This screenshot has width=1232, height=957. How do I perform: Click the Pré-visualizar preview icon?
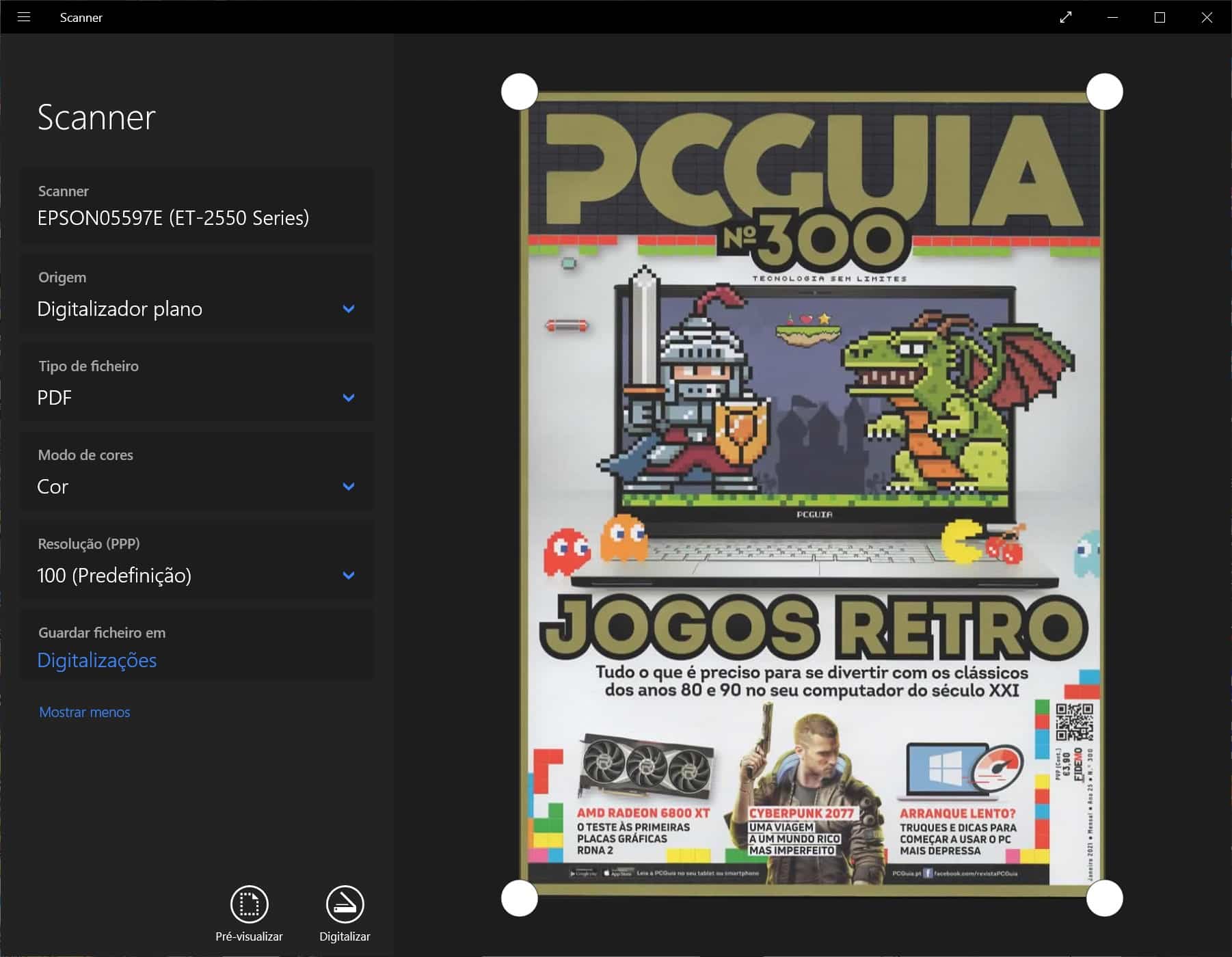249,904
